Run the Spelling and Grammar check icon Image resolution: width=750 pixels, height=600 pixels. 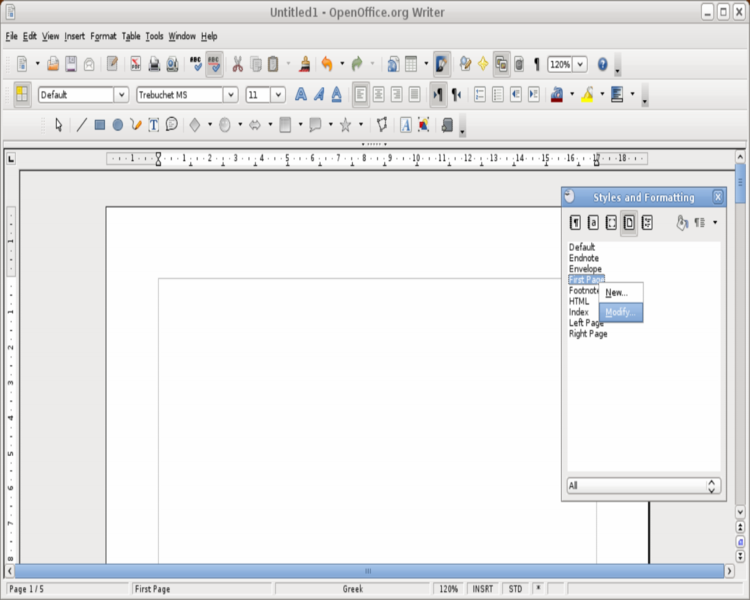click(196, 64)
